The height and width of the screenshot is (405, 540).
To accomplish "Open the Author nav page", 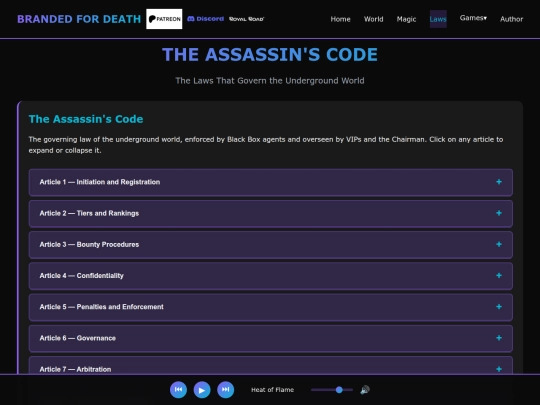I will [x=511, y=19].
